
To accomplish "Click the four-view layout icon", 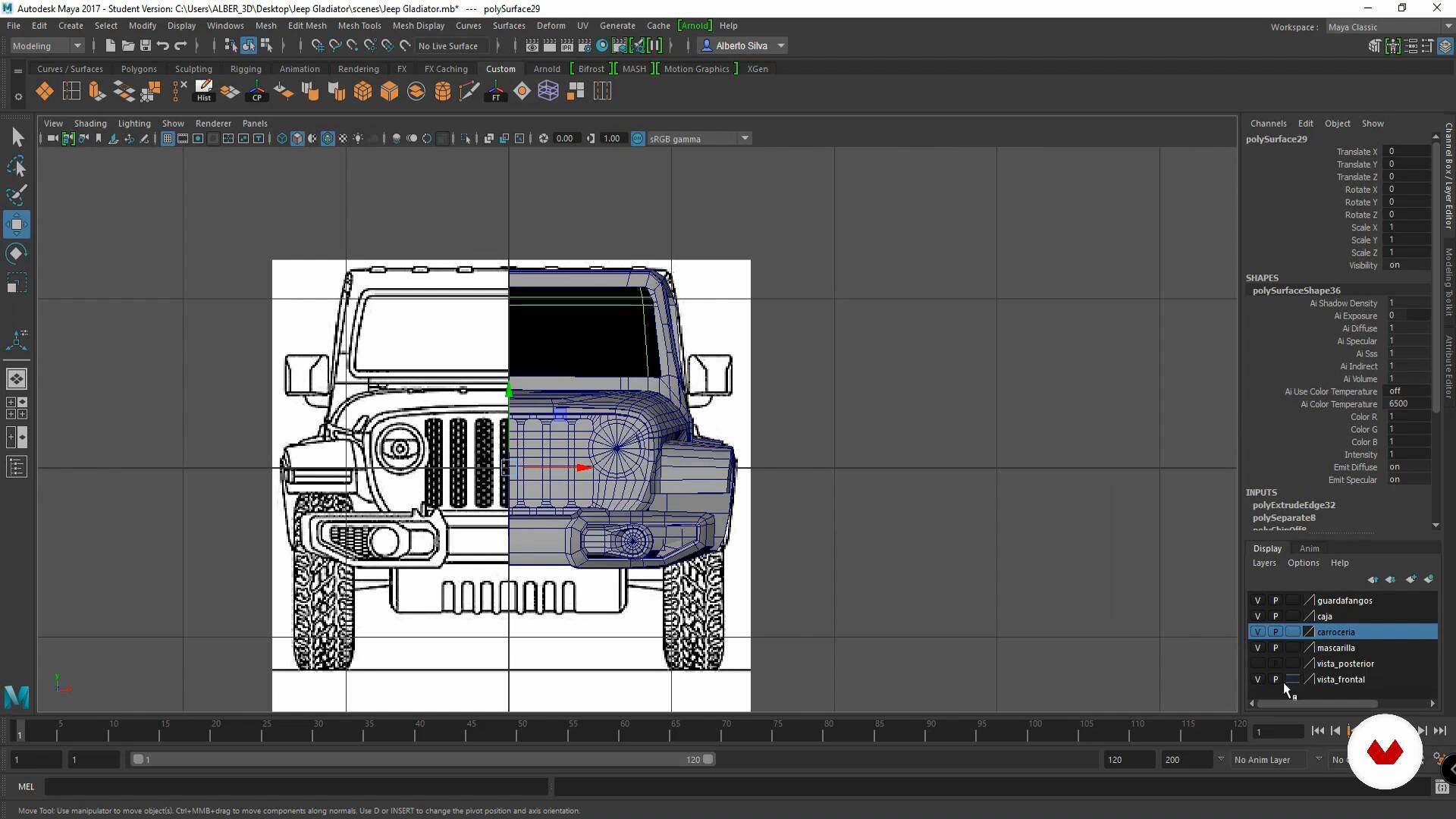I will point(17,408).
